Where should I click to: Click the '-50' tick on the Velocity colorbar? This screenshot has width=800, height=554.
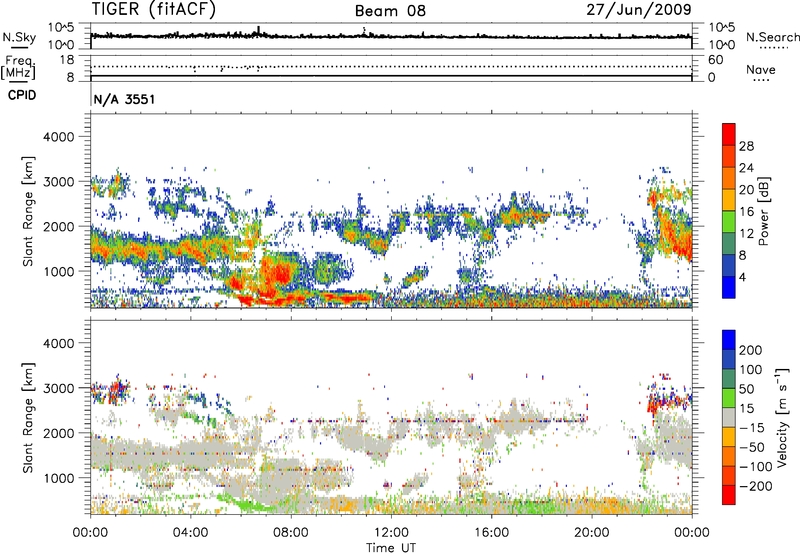coord(752,447)
